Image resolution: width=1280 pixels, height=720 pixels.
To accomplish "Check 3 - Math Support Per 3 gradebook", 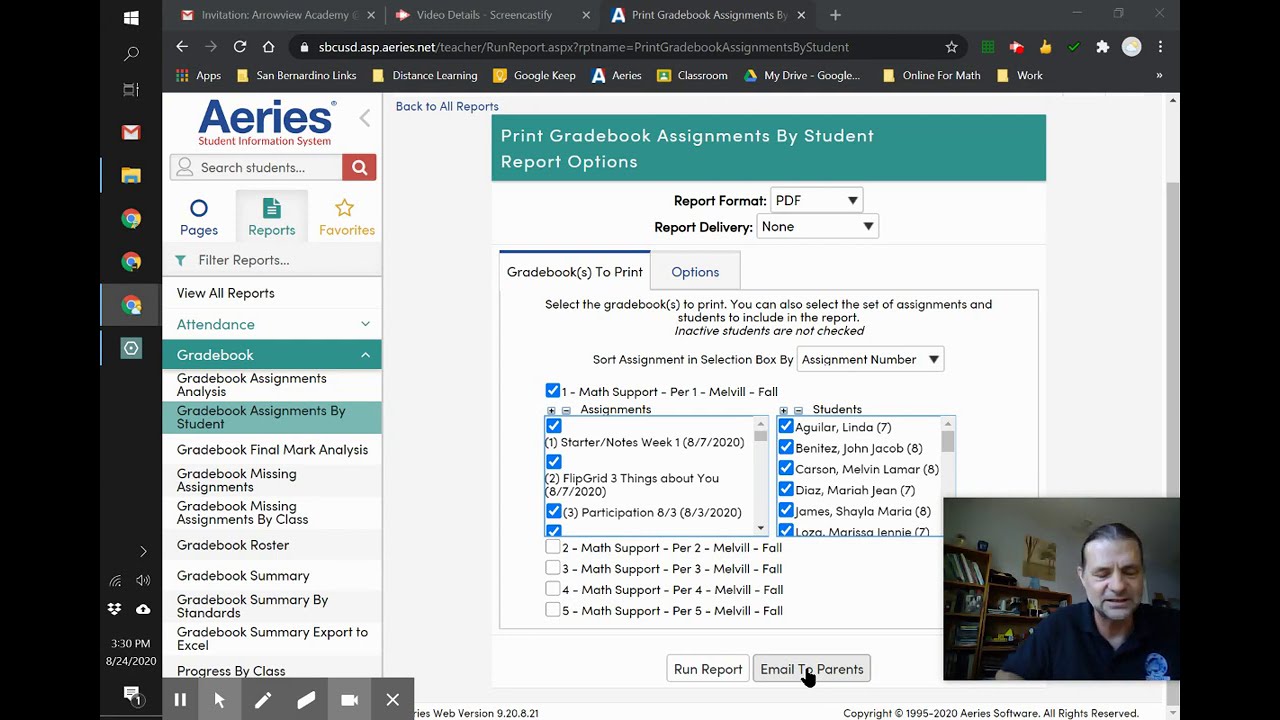I will (553, 568).
